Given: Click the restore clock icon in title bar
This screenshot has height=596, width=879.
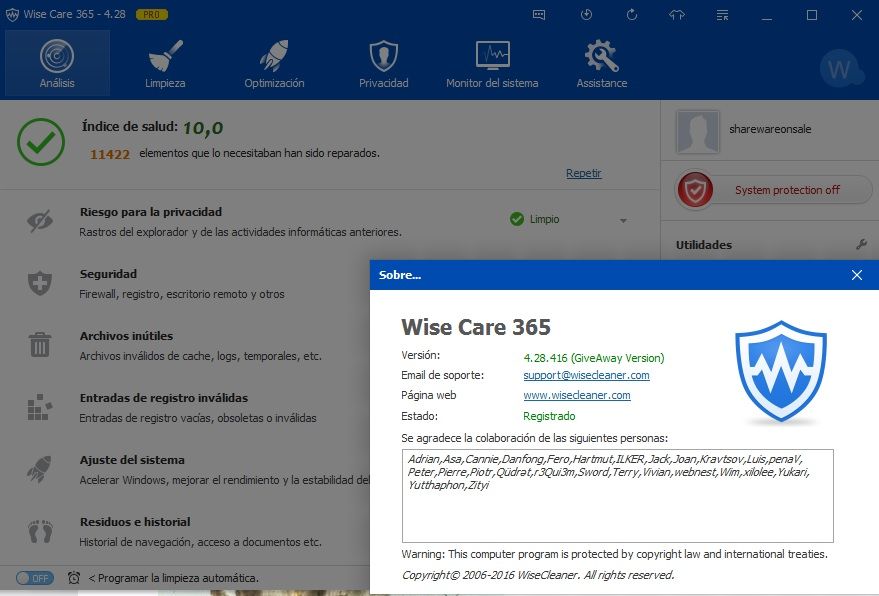Looking at the screenshot, I should [586, 15].
